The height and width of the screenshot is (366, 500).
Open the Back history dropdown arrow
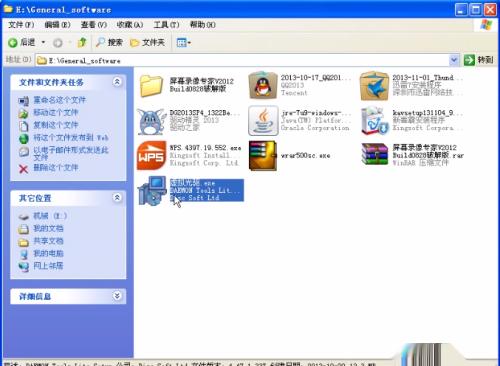[43, 43]
